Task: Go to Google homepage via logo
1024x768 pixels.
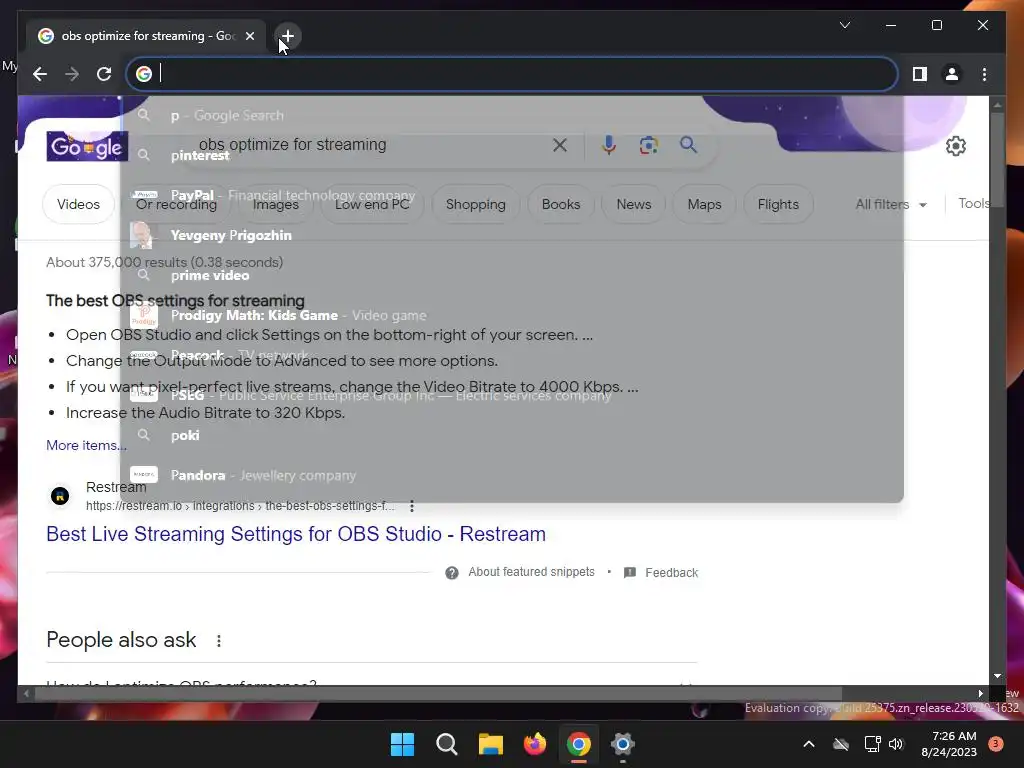Action: tap(87, 146)
